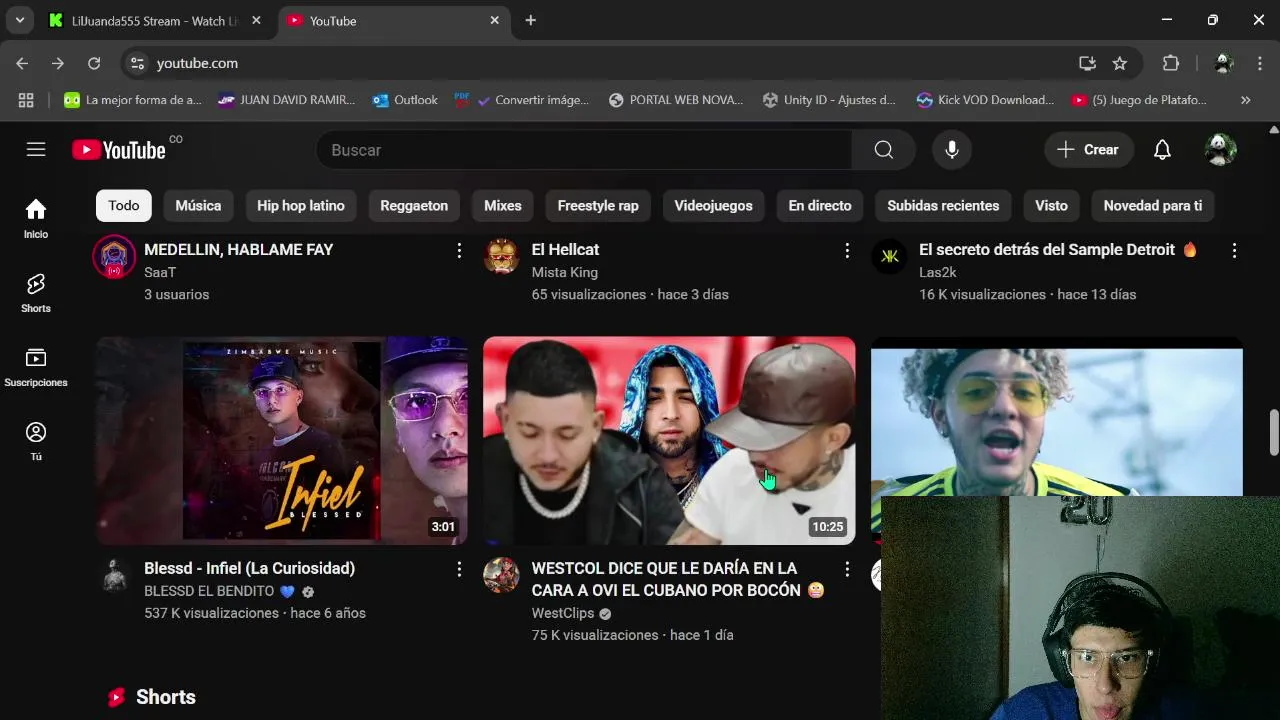
Task: Open BLESSD EL BENDITO channel avatar
Action: click(x=114, y=575)
